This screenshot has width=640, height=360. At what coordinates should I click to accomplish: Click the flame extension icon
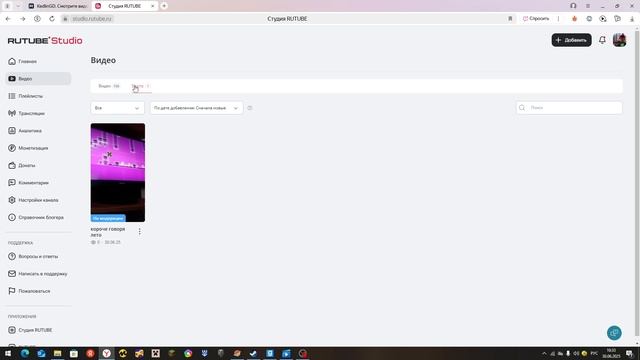[x=574, y=19]
